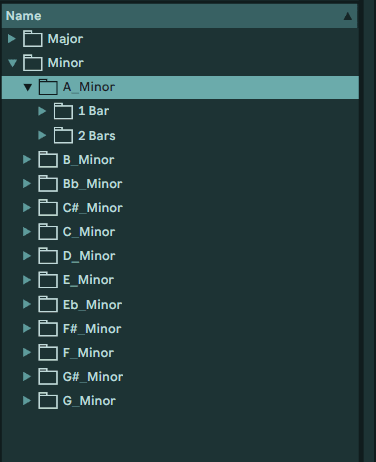Screen dimensions: 376x462
Task: Click the 2 Bars folder icon
Action: 63,135
